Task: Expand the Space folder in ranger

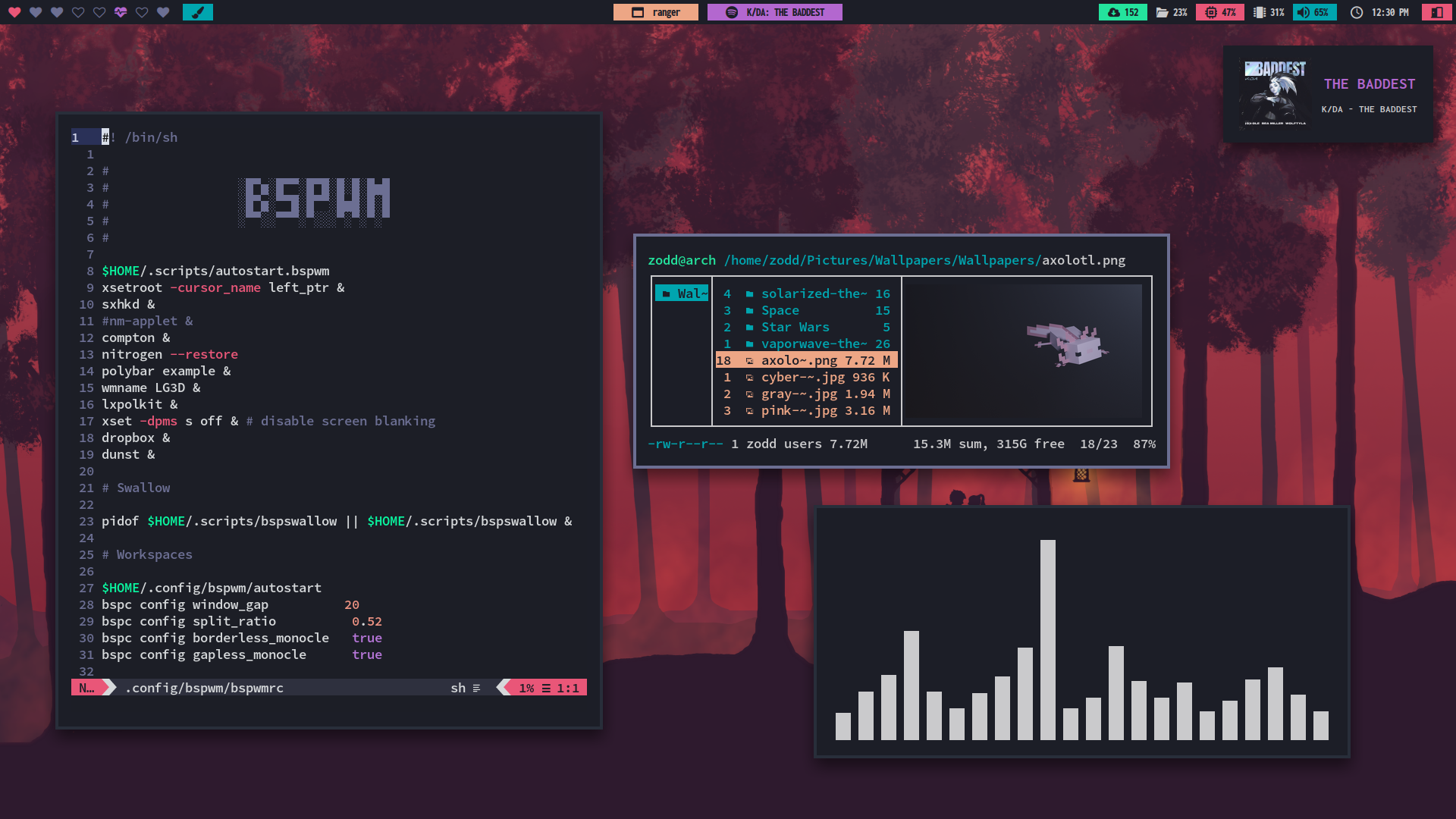Action: pos(780,310)
